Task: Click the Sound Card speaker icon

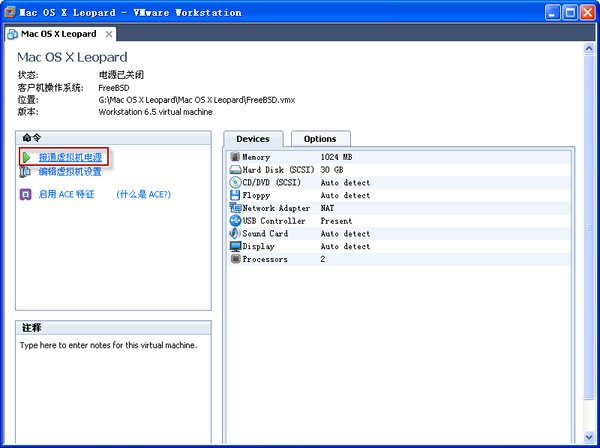Action: (x=235, y=233)
